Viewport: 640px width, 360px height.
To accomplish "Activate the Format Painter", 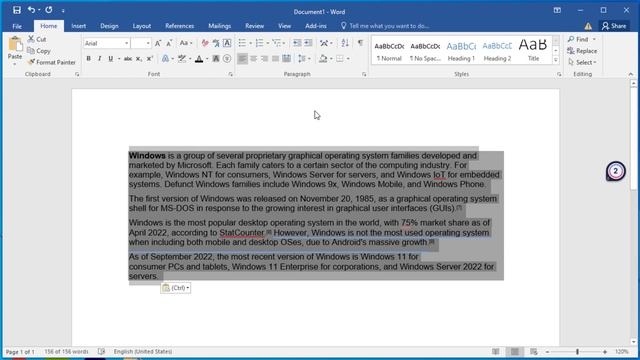I will [51, 62].
